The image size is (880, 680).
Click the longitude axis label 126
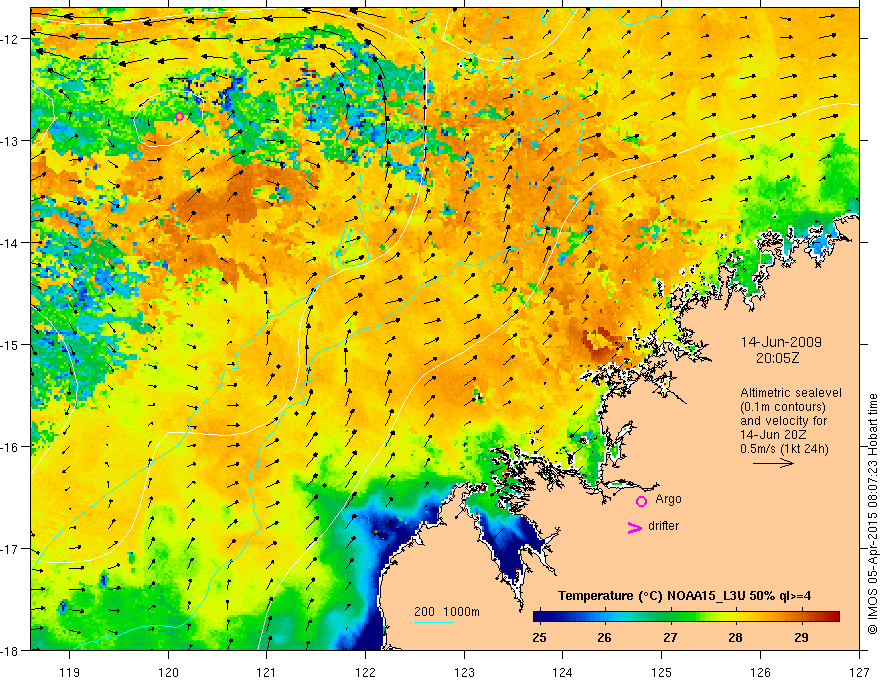pyautogui.click(x=760, y=672)
